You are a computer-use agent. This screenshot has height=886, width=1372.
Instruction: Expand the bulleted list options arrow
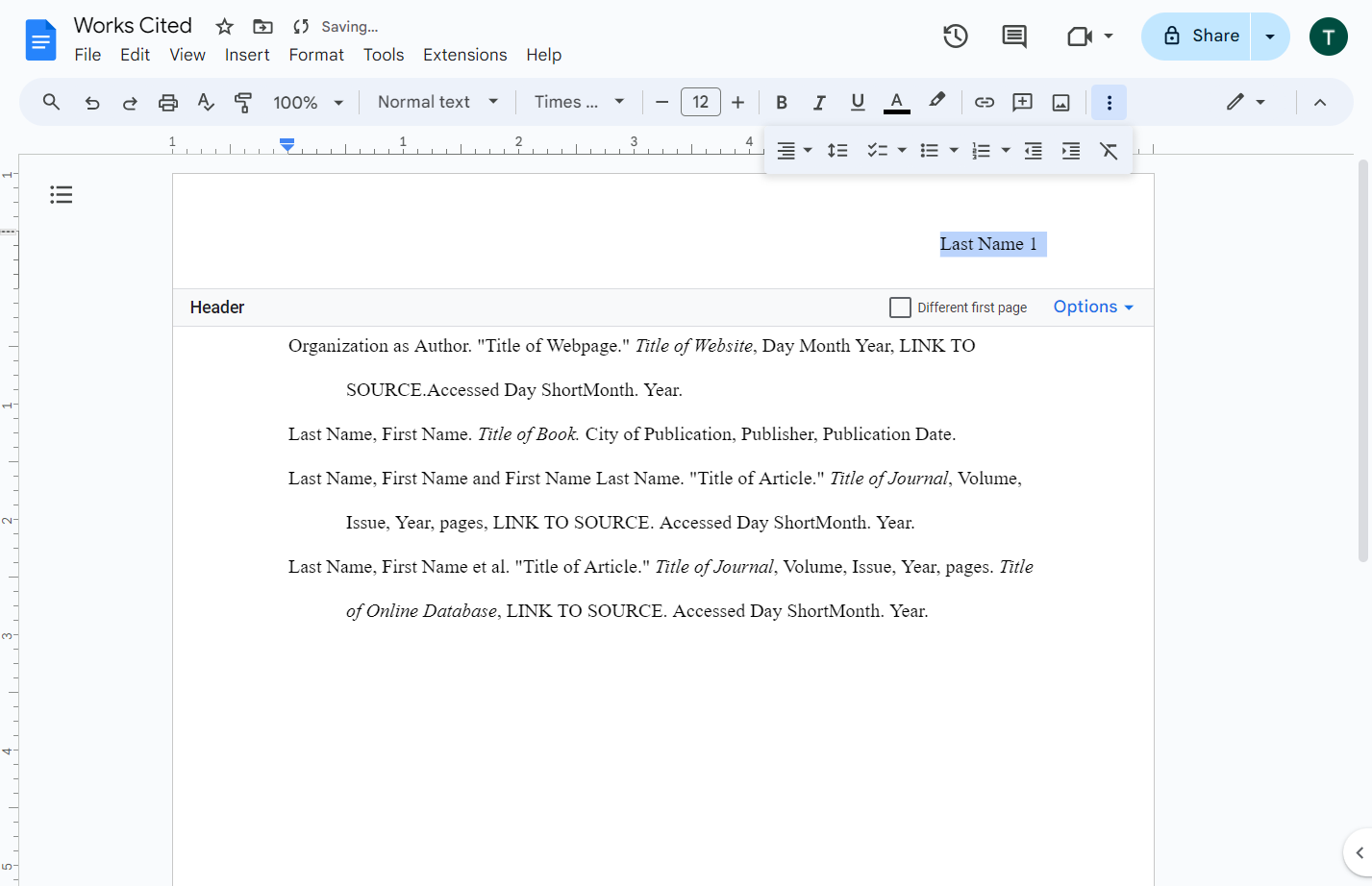954,151
